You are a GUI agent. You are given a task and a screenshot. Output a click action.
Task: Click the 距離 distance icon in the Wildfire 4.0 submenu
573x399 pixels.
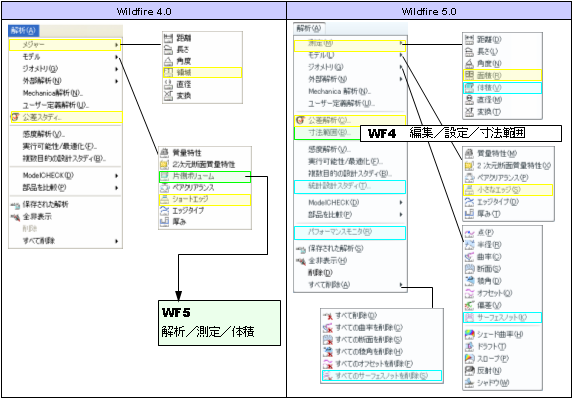tap(168, 38)
